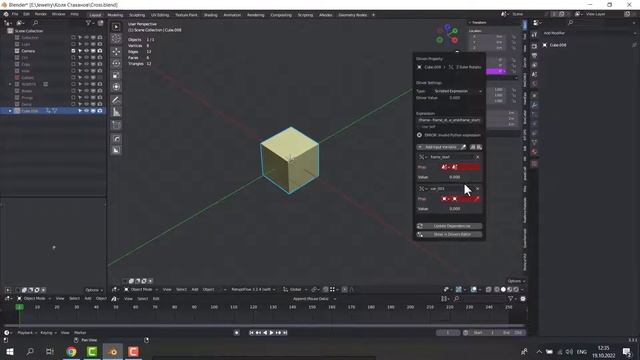The width and height of the screenshot is (640, 360).
Task: Select the Select Box tool in viewport toolbar
Action: 116,27
